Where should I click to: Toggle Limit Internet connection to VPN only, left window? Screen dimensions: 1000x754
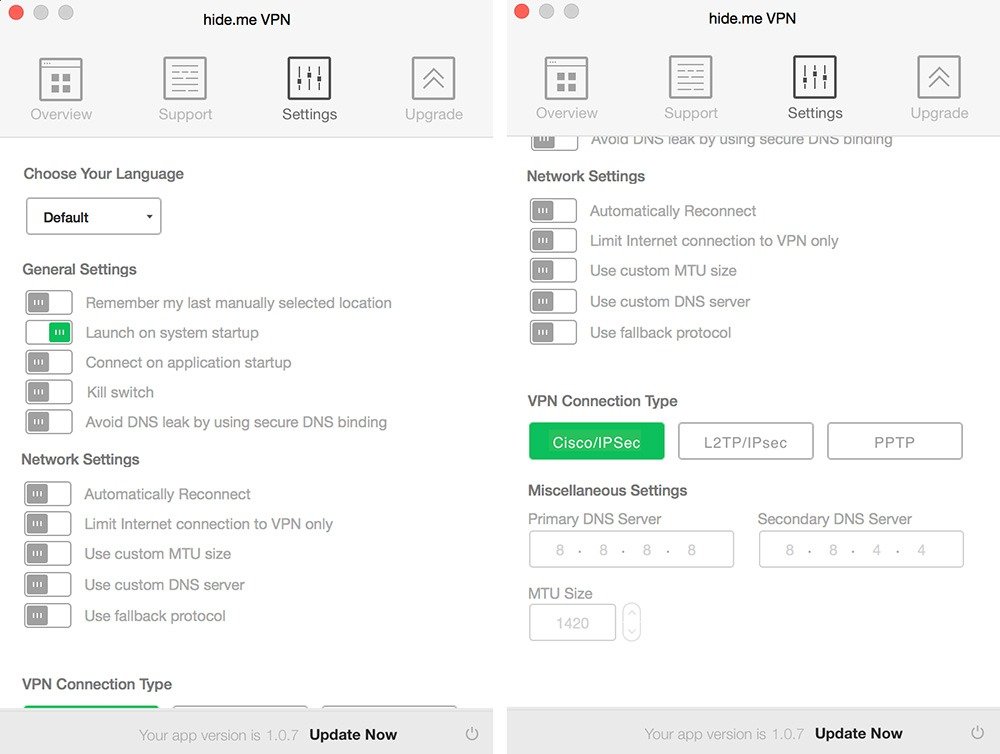point(48,524)
